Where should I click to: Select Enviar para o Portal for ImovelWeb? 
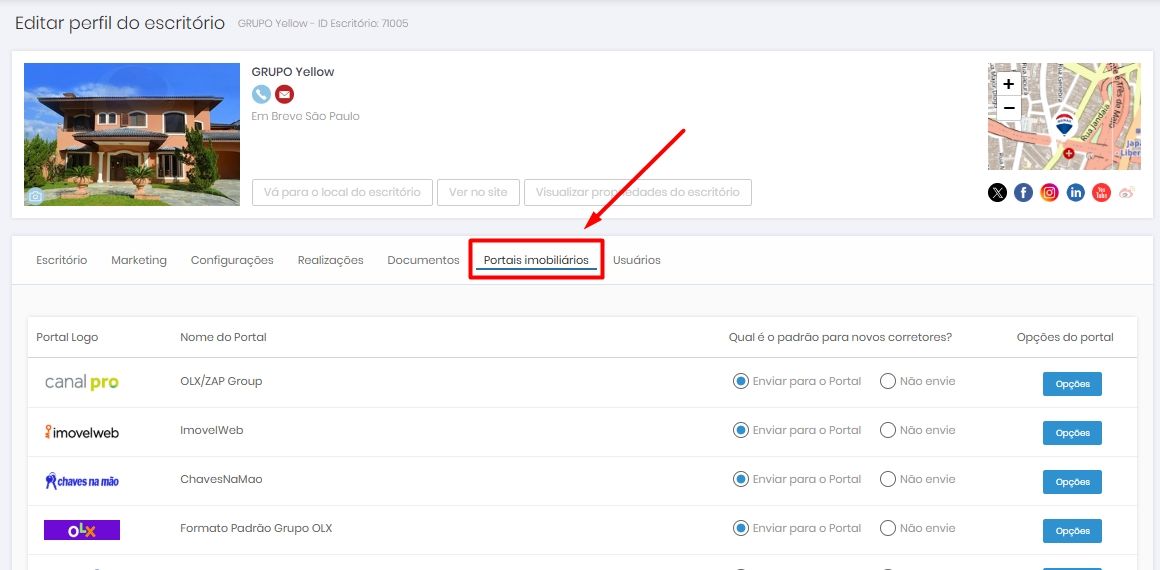pos(740,430)
